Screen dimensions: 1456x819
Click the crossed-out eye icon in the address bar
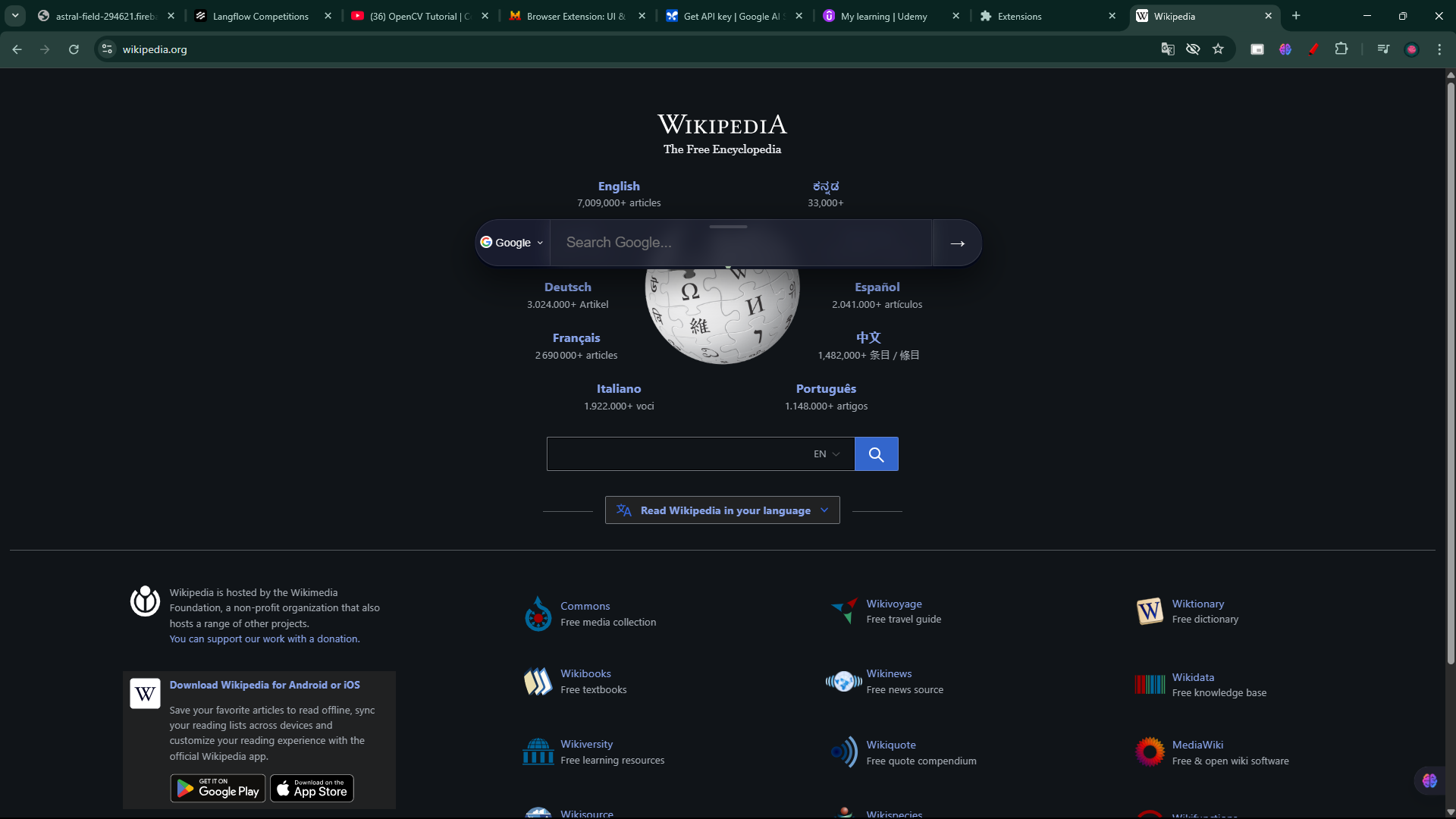1193,49
